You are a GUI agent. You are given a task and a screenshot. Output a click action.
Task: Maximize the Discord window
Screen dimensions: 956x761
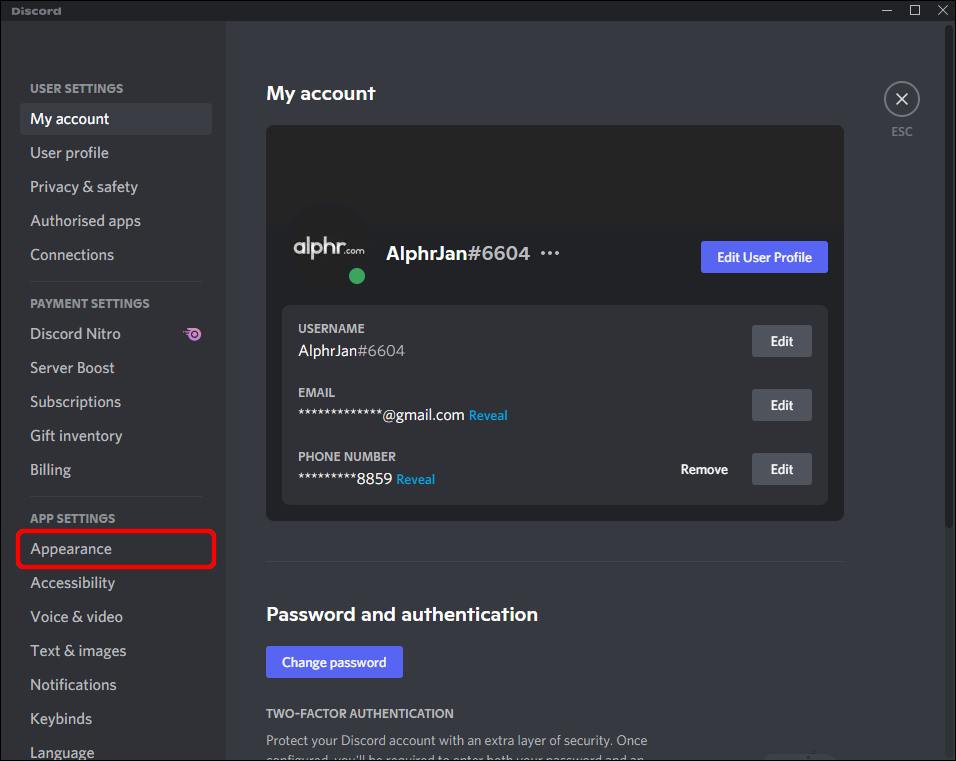914,10
